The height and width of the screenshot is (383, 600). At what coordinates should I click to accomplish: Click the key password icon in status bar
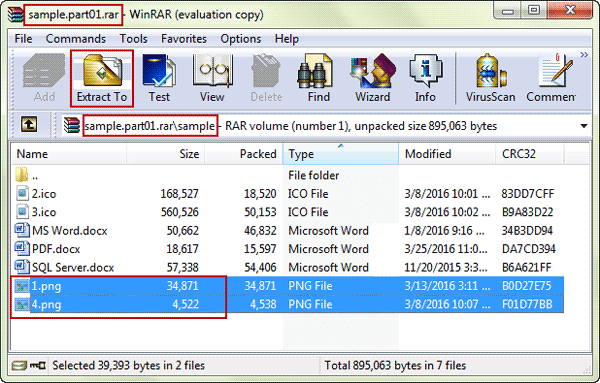tap(38, 366)
